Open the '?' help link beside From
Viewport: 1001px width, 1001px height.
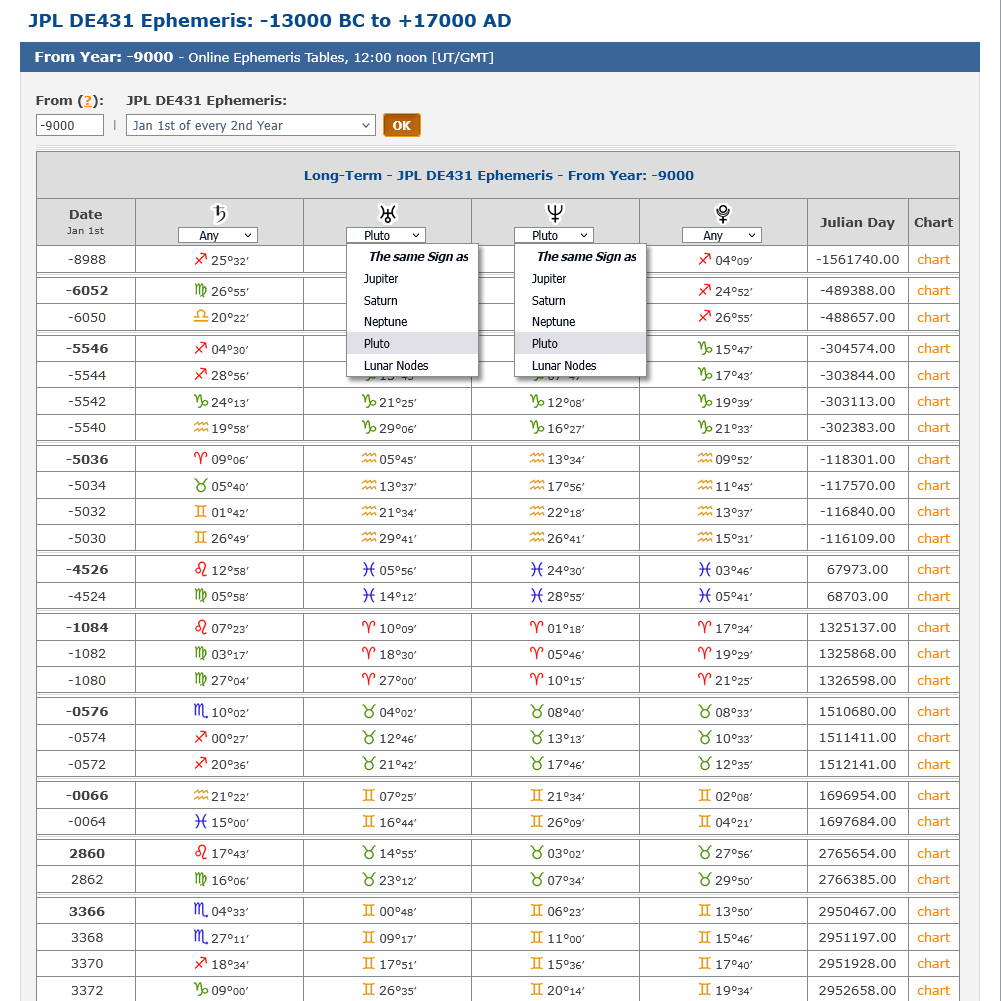click(x=88, y=101)
